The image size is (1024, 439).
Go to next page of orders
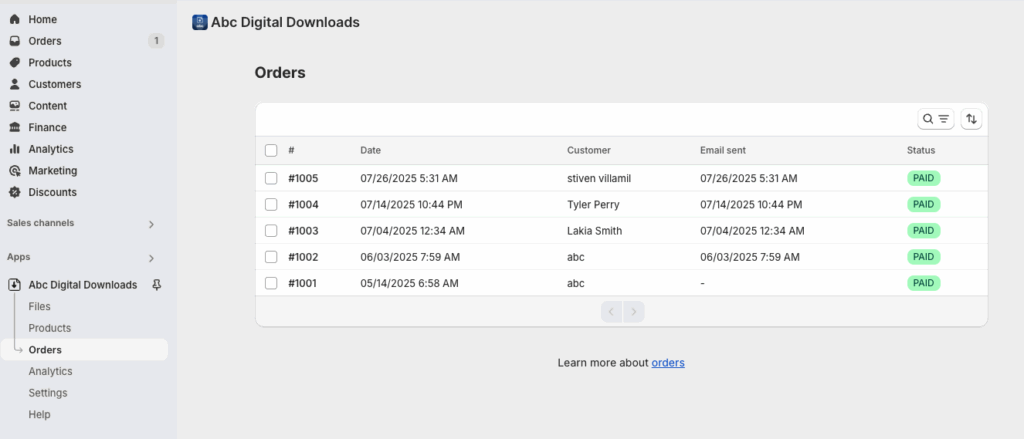633,312
